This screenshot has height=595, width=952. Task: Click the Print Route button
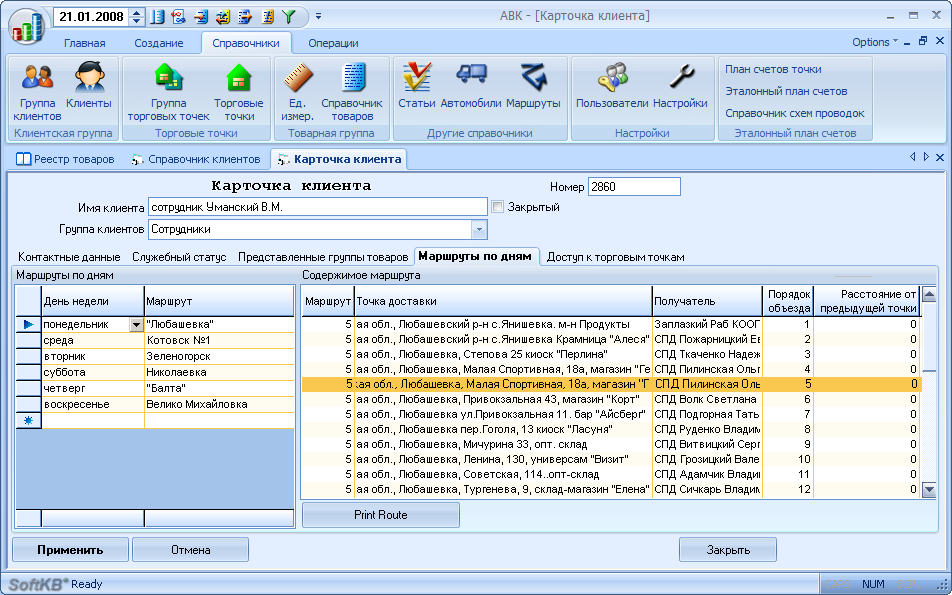(x=381, y=515)
